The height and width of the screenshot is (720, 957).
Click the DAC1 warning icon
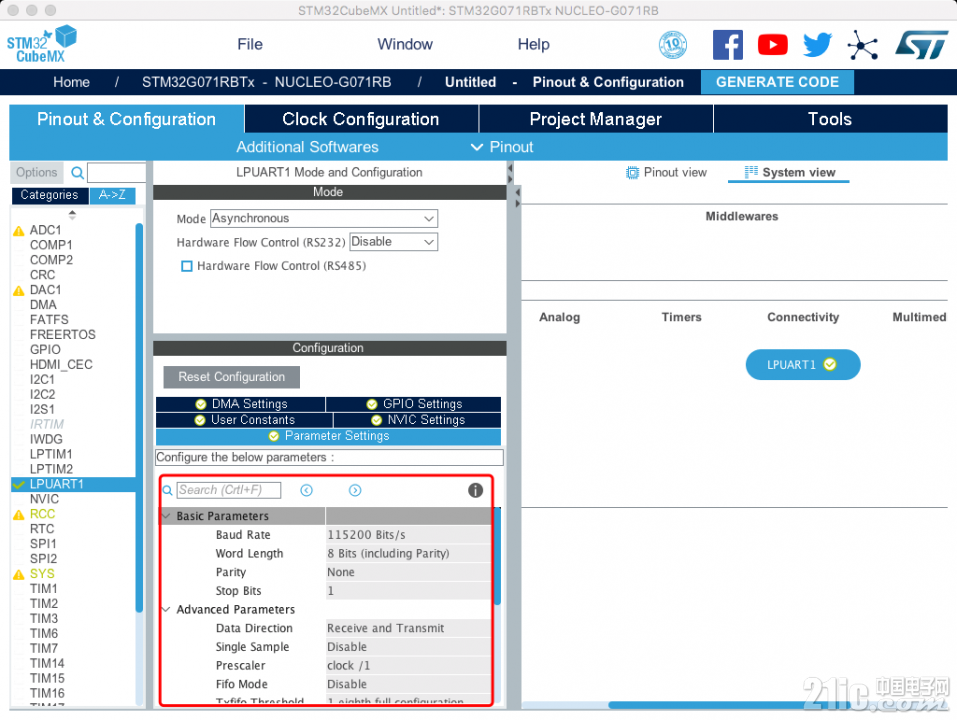(19, 290)
